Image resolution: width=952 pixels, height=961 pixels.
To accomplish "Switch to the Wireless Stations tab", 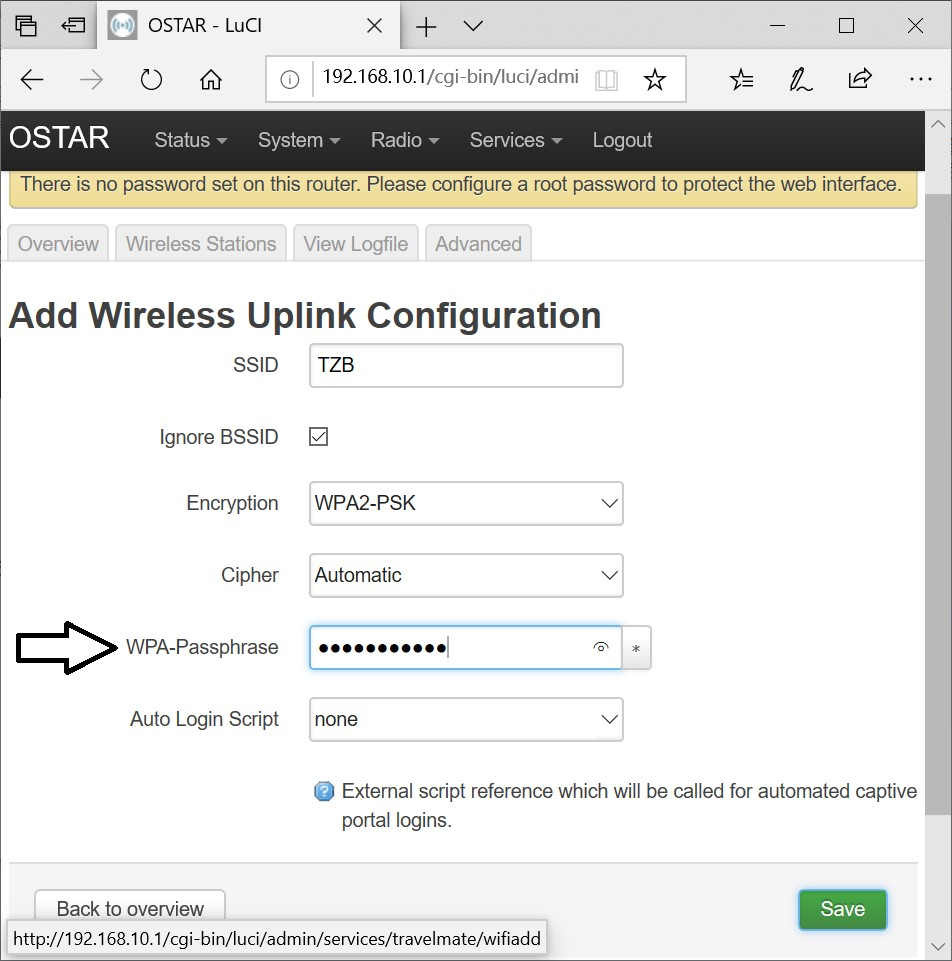I will 201,244.
